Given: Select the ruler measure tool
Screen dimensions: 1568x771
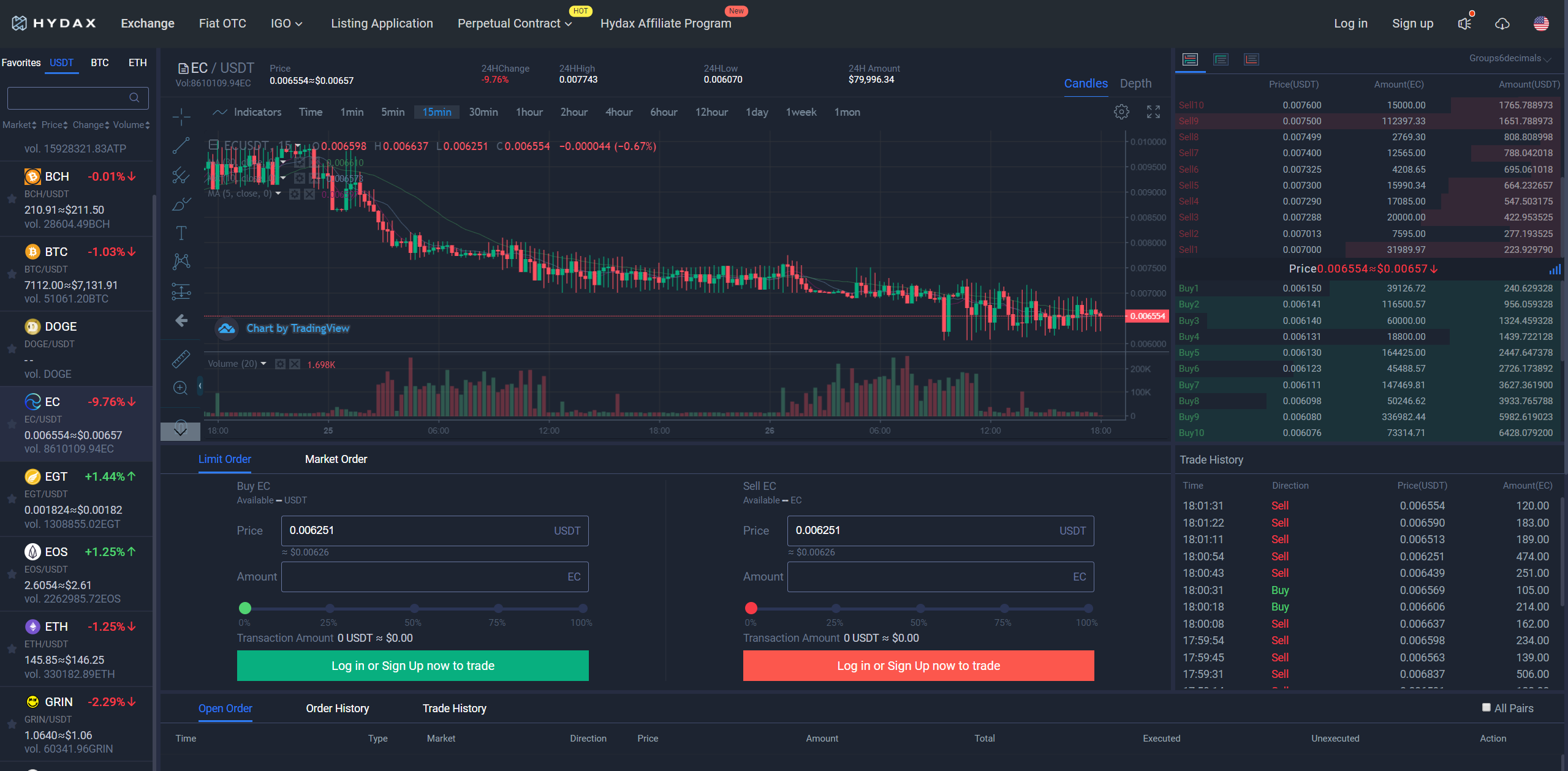Looking at the screenshot, I should click(181, 359).
